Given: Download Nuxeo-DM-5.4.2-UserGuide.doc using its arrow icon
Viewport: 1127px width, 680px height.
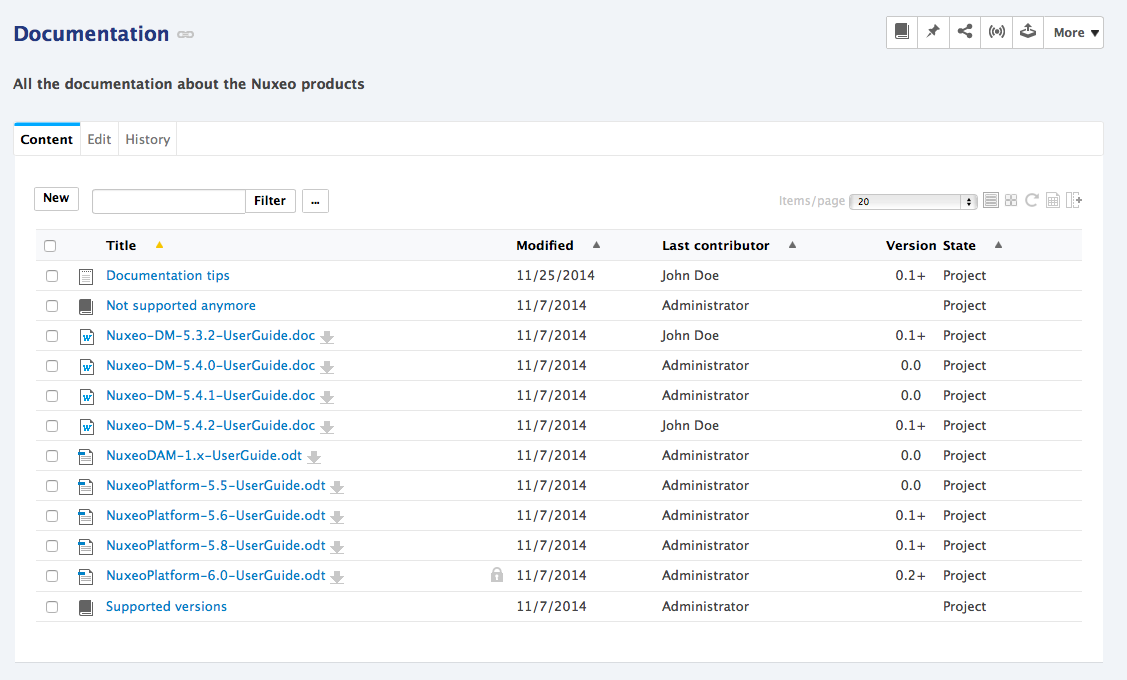Looking at the screenshot, I should click(327, 428).
